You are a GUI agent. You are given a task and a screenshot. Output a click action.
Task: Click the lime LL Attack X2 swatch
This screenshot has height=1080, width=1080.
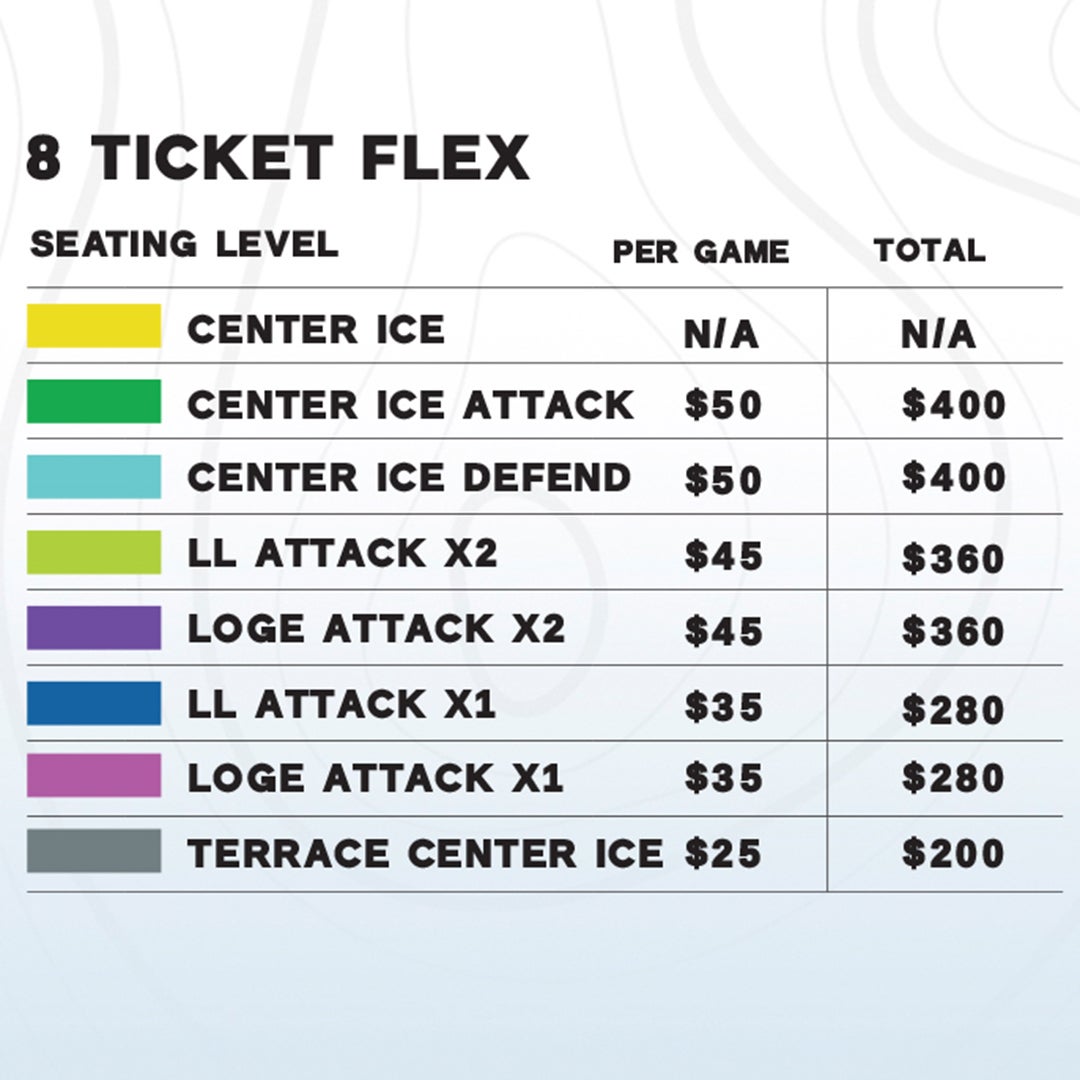pos(94,552)
